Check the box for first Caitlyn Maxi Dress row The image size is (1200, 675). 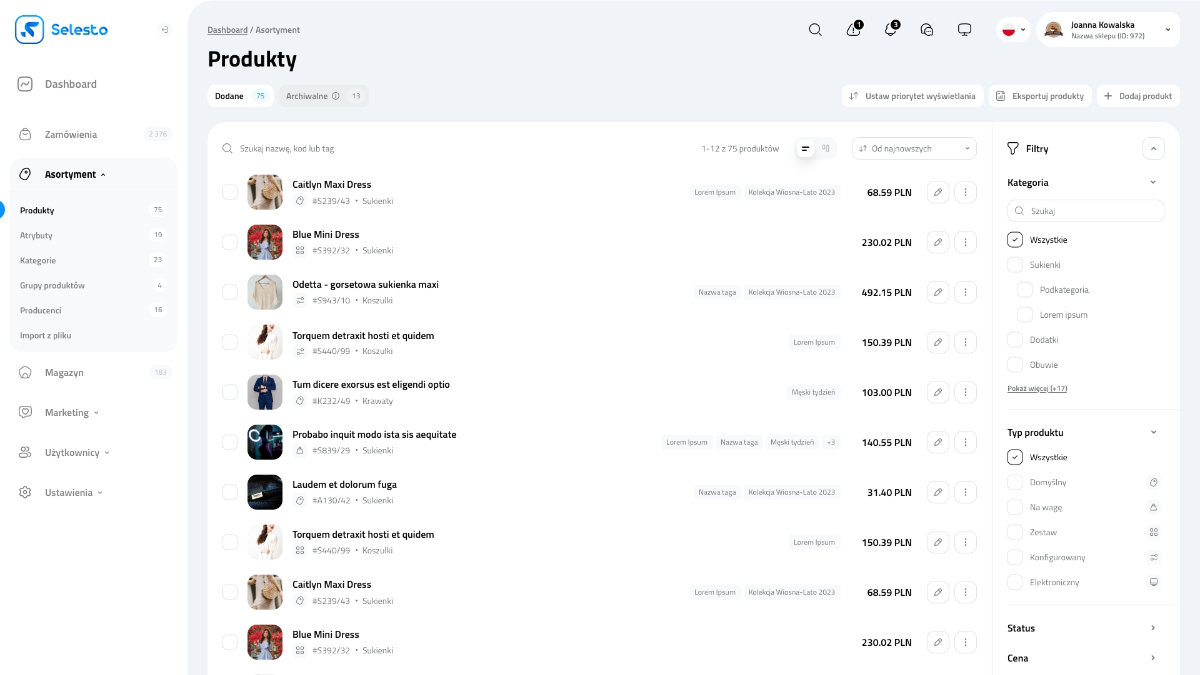230,192
